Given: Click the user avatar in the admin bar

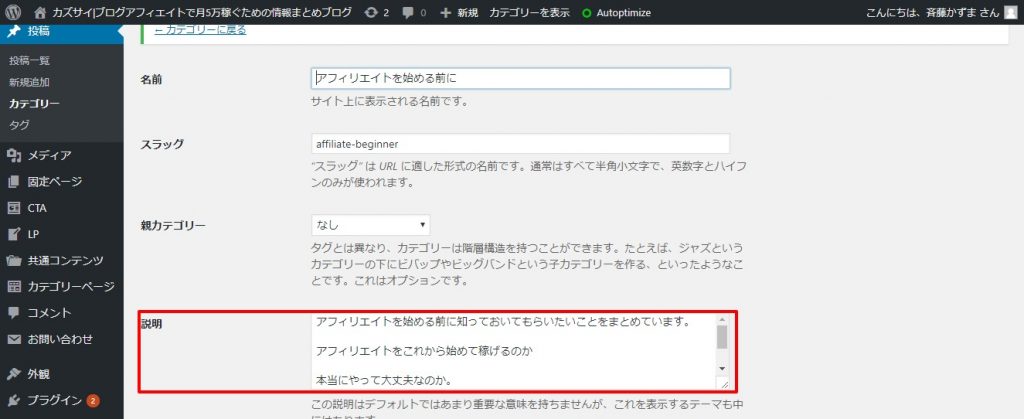Looking at the screenshot, I should point(1010,12).
